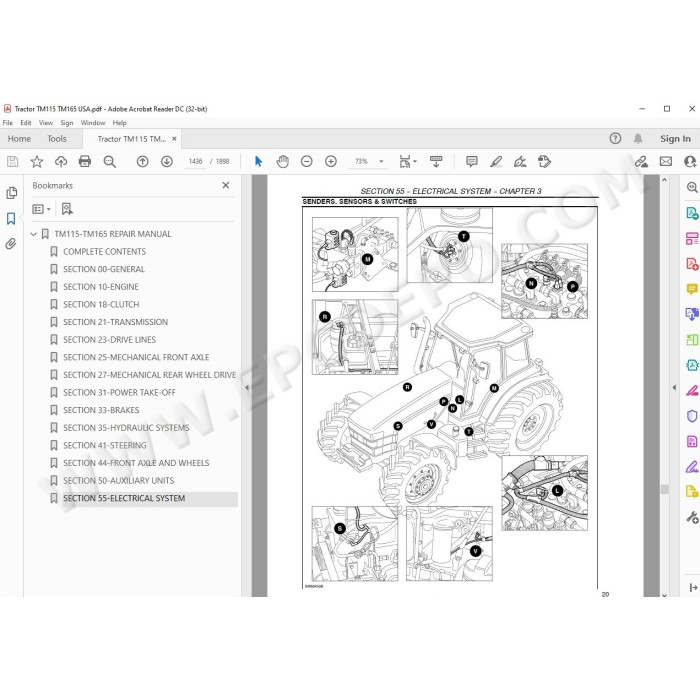700x700 pixels.
Task: Click the document vertical scrollbar thumb
Action: pos(664,489)
